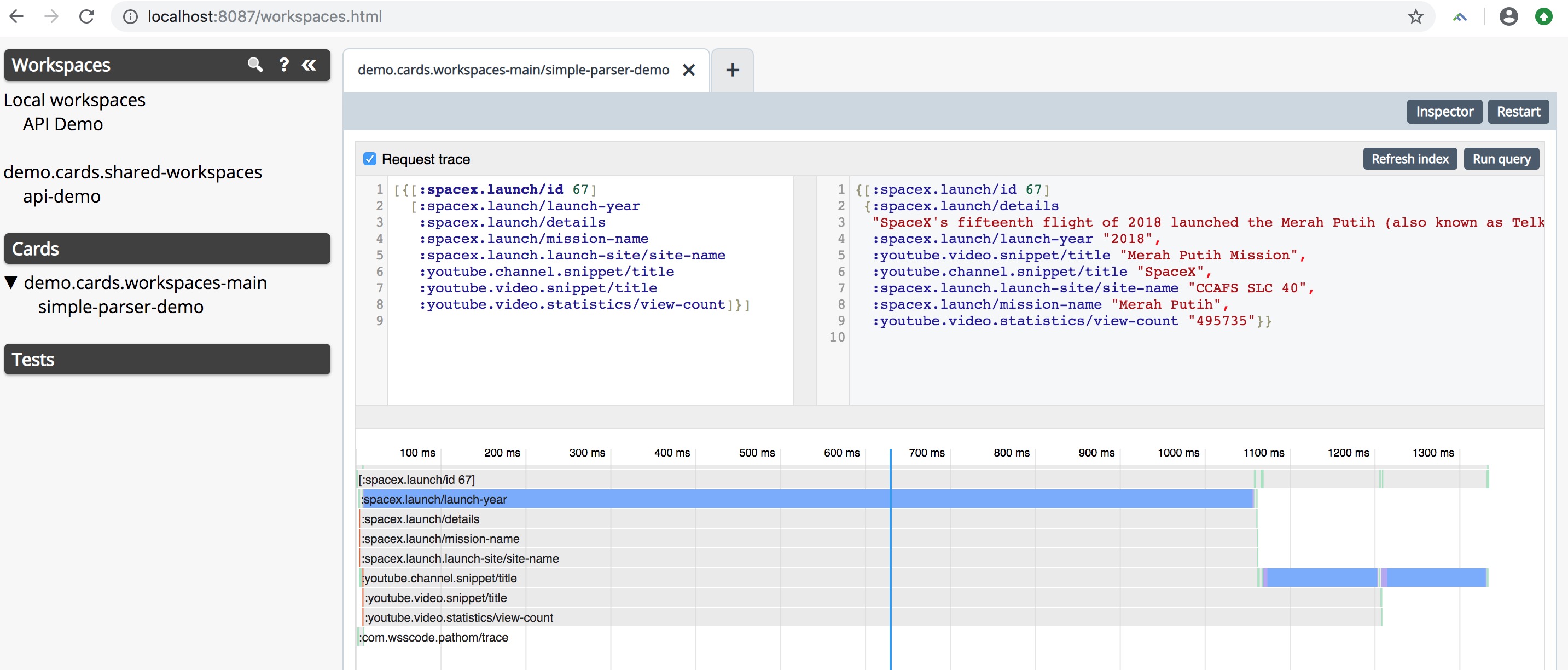The width and height of the screenshot is (1568, 670).
Task: Click the browser reload icon
Action: click(86, 16)
